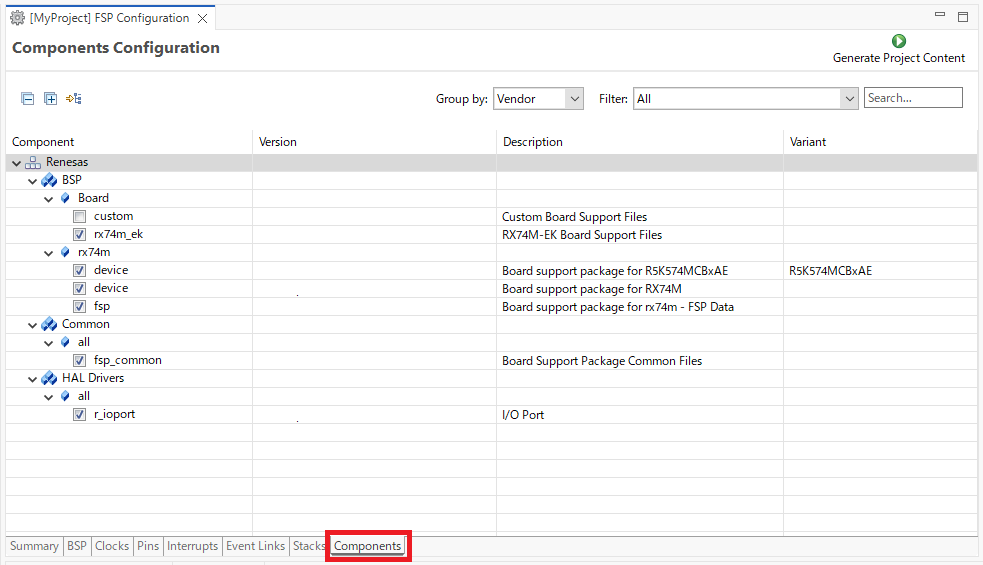The image size is (983, 565).
Task: Toggle the r_ioport checkbox
Action: (x=80, y=415)
